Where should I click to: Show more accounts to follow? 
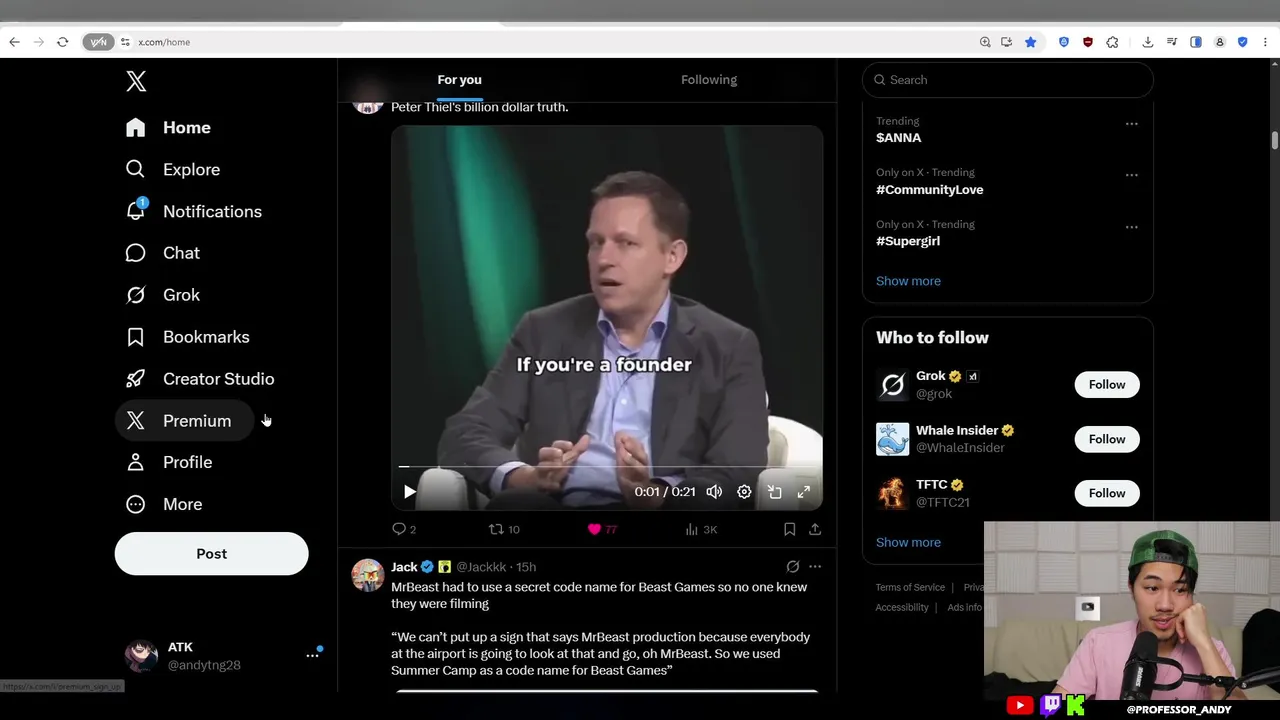pos(908,542)
